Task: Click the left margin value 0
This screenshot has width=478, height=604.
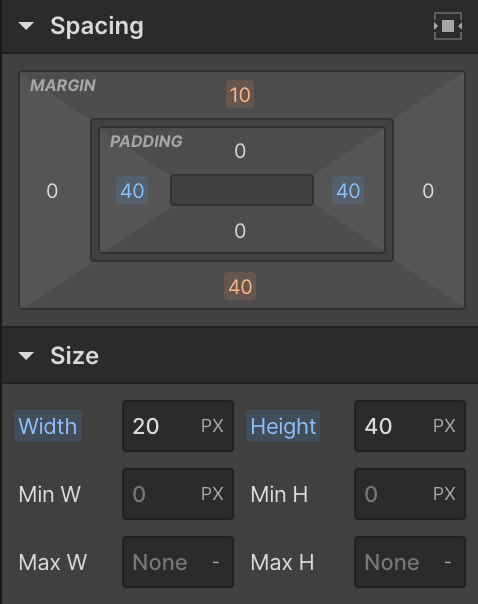Action: [52, 191]
